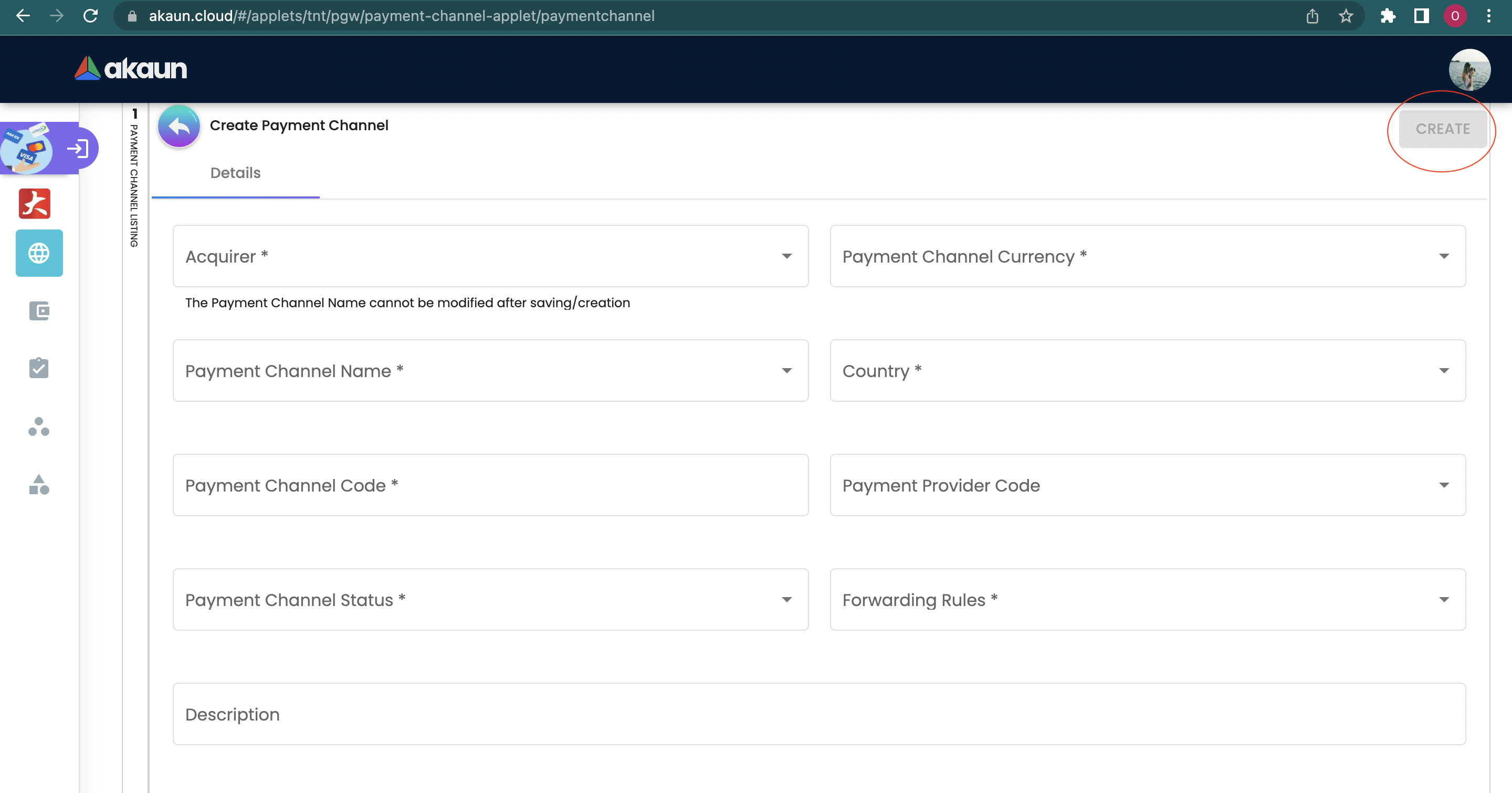Click the globe icon in the sidebar
Viewport: 1512px width, 793px height.
point(39,253)
